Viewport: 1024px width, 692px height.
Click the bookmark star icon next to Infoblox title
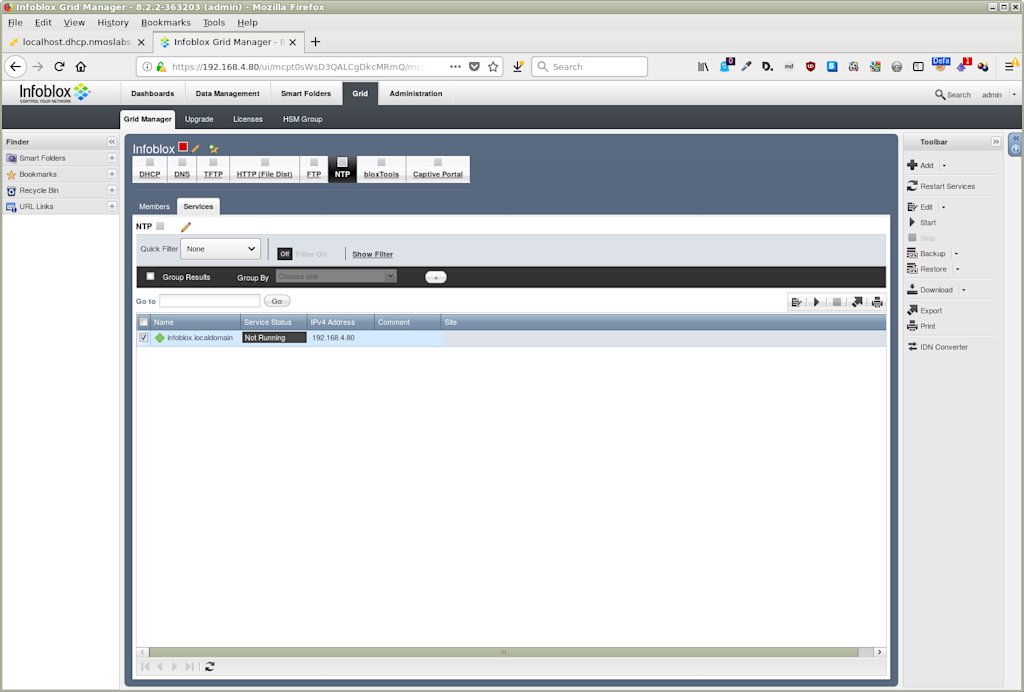point(214,149)
